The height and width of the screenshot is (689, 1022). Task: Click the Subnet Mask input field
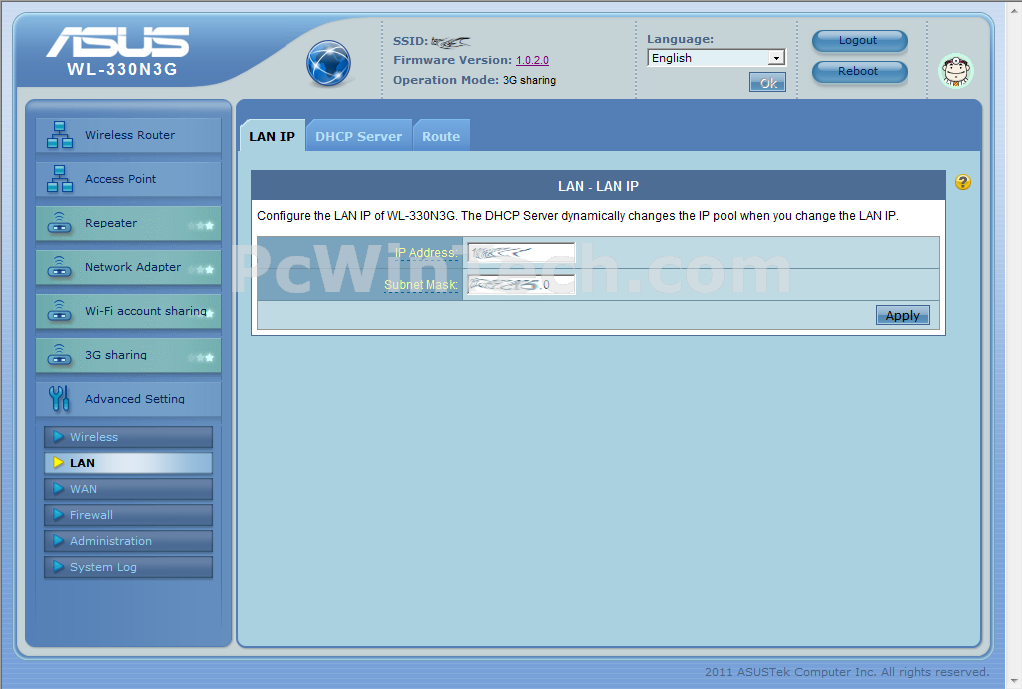click(521, 284)
